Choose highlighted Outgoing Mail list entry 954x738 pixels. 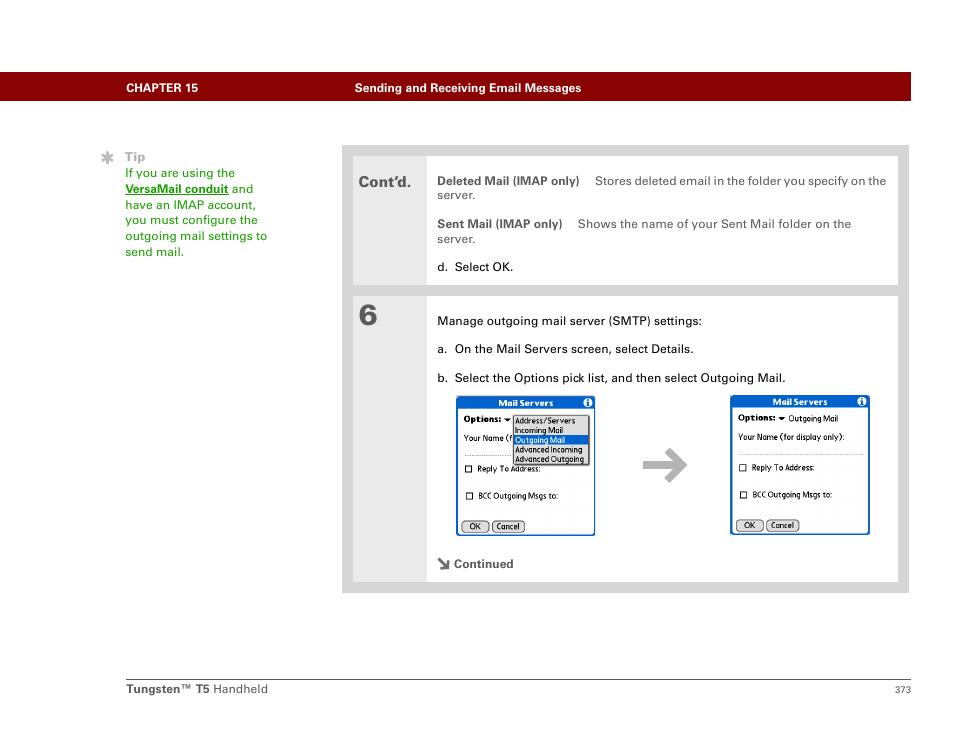pos(551,440)
